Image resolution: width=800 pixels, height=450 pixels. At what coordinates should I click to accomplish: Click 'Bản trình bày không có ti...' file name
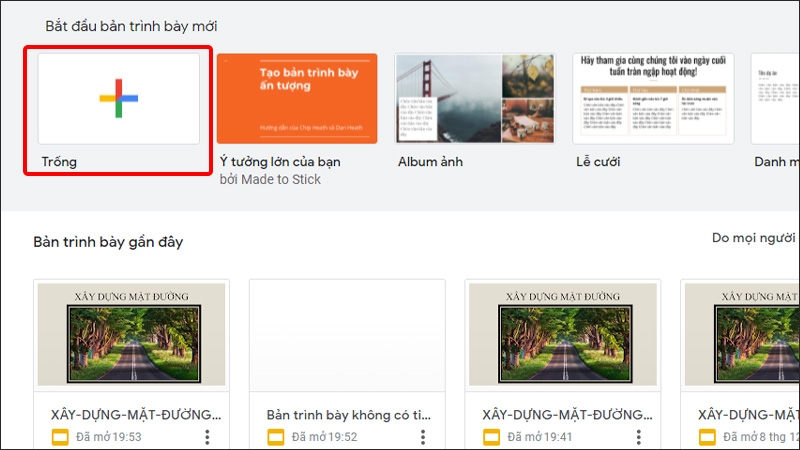tap(348, 415)
